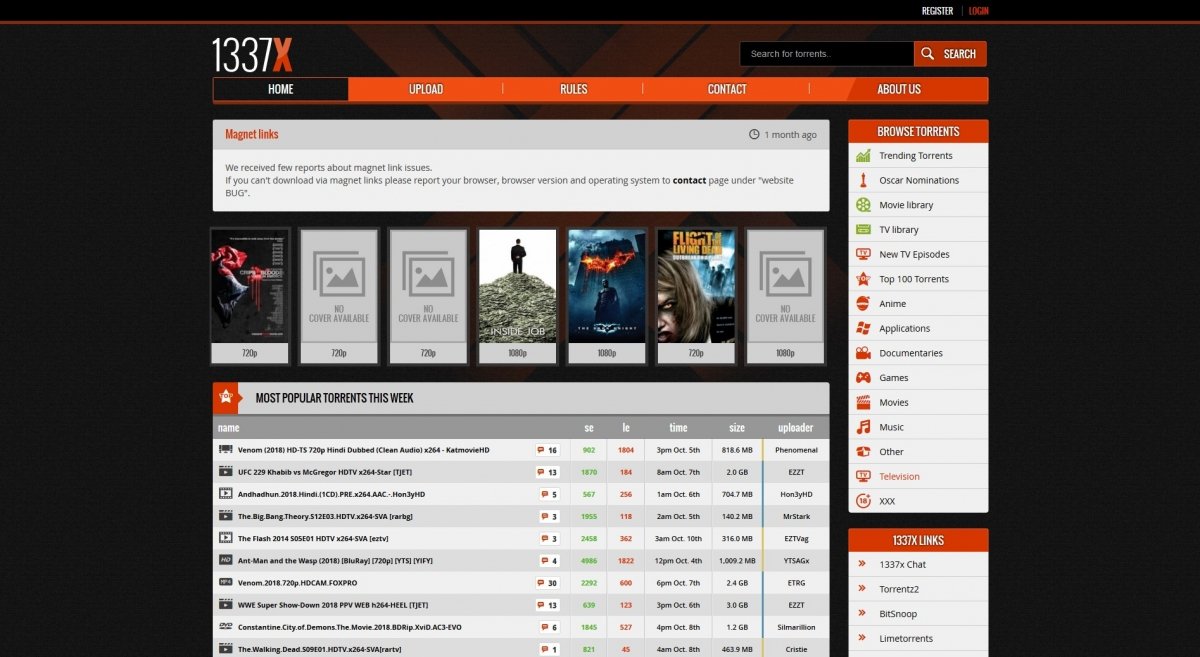
Task: Click uploader Phenomenal
Action: pos(796,450)
